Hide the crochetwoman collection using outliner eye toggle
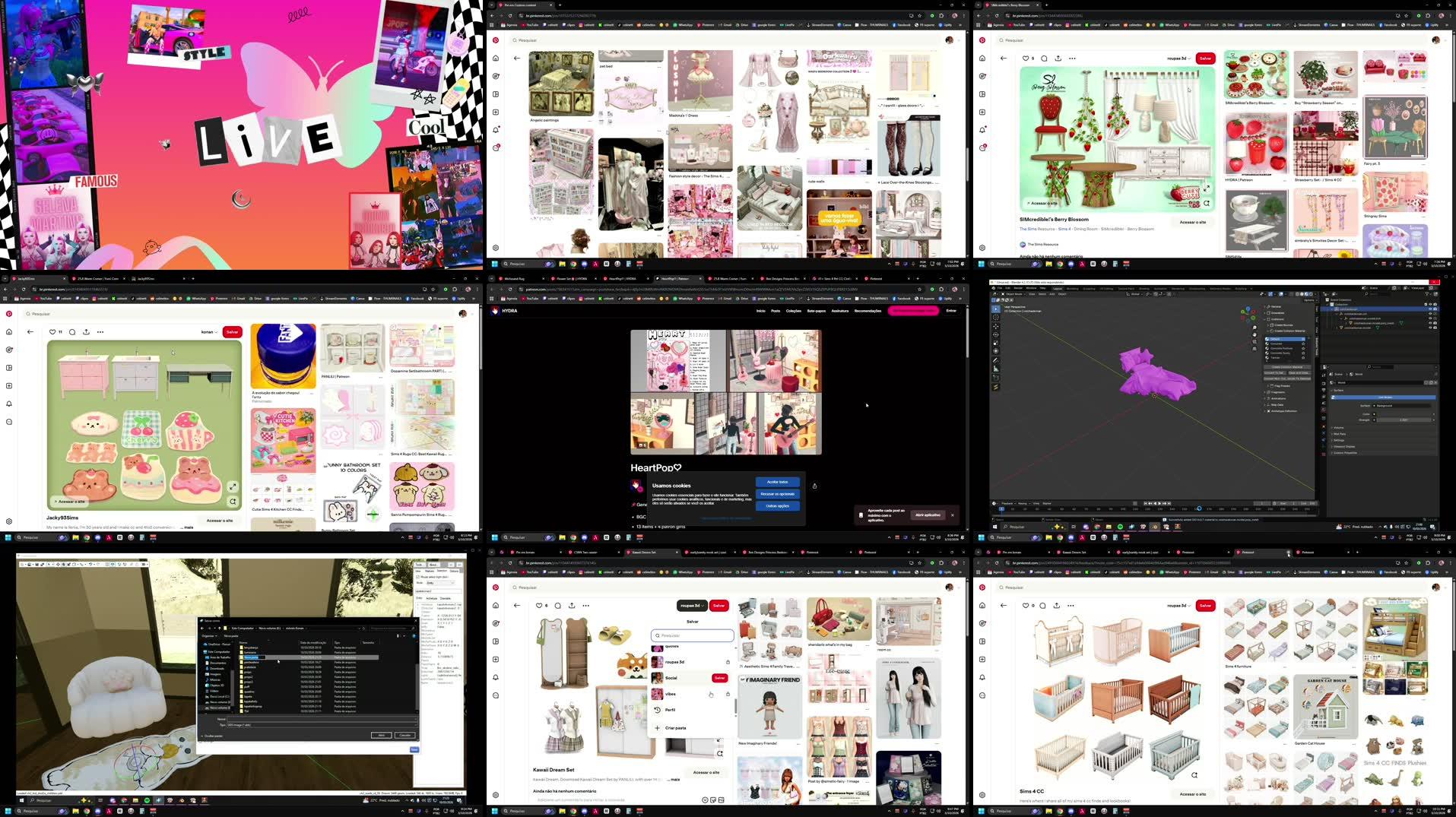1456x817 pixels. [x=1429, y=309]
